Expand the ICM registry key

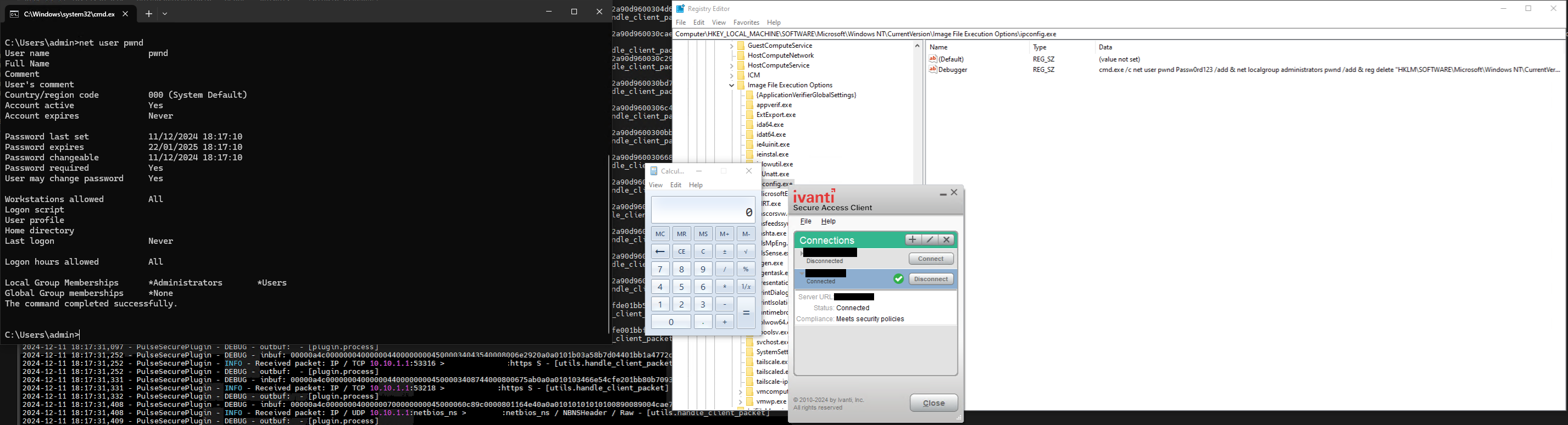(731, 75)
